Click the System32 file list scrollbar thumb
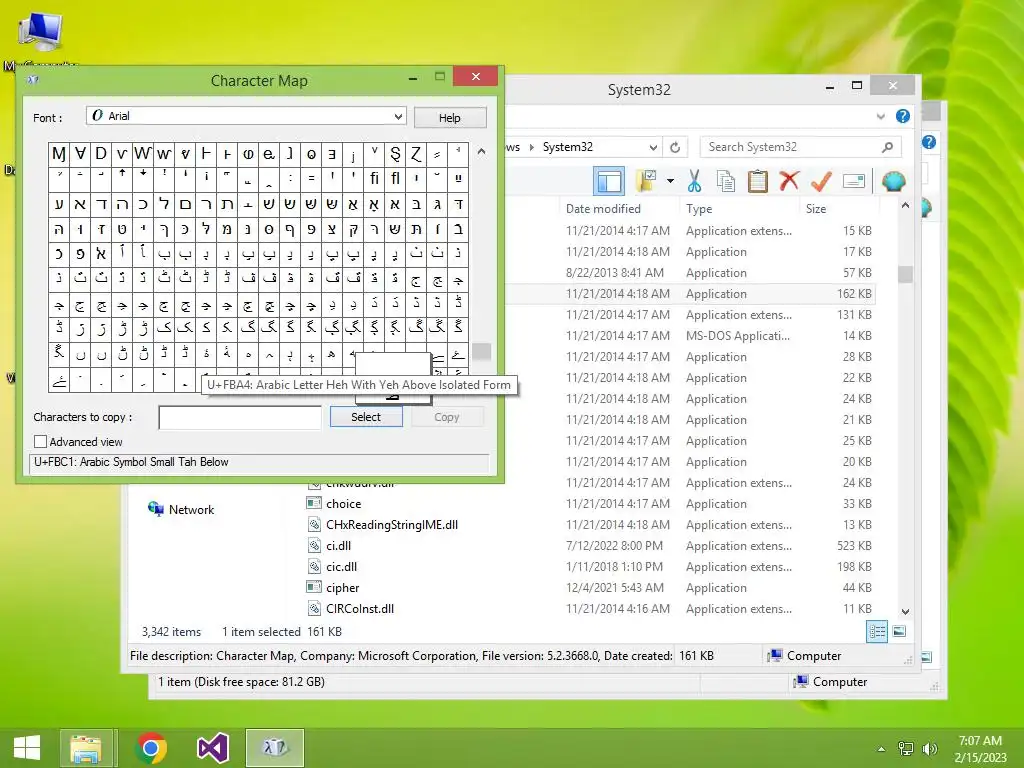This screenshot has height=768, width=1024. [905, 274]
